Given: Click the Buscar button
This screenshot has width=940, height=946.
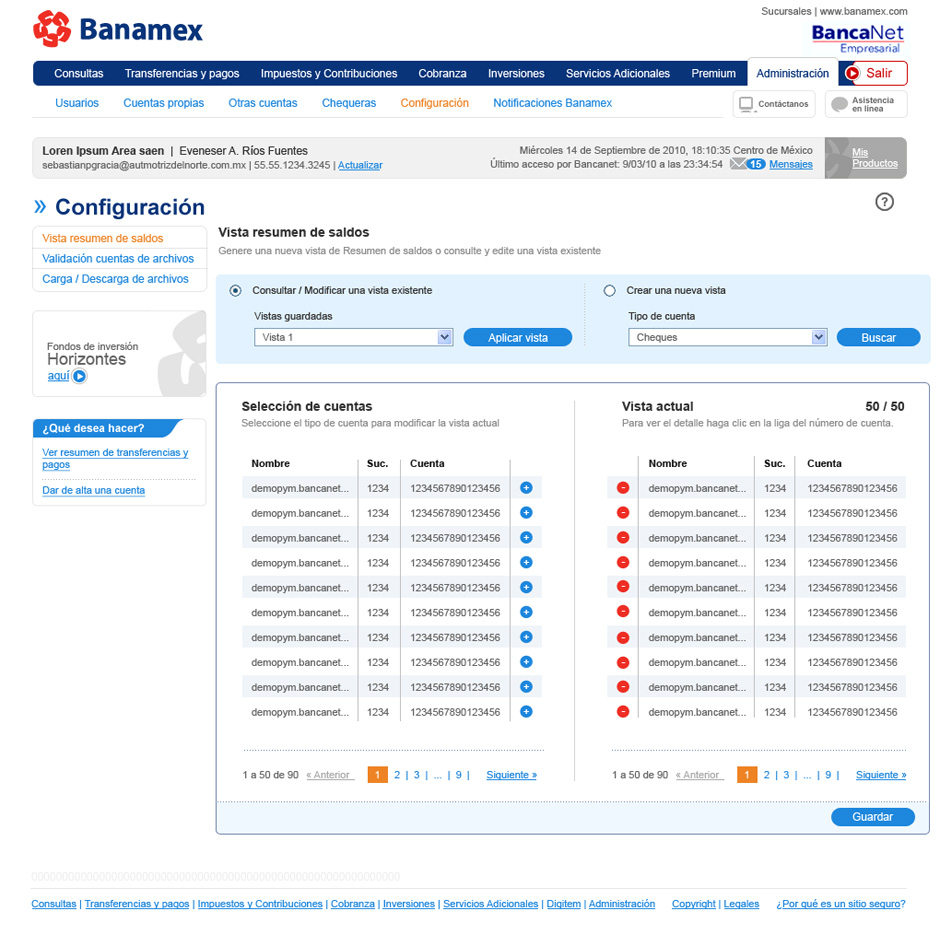Looking at the screenshot, I should 878,337.
